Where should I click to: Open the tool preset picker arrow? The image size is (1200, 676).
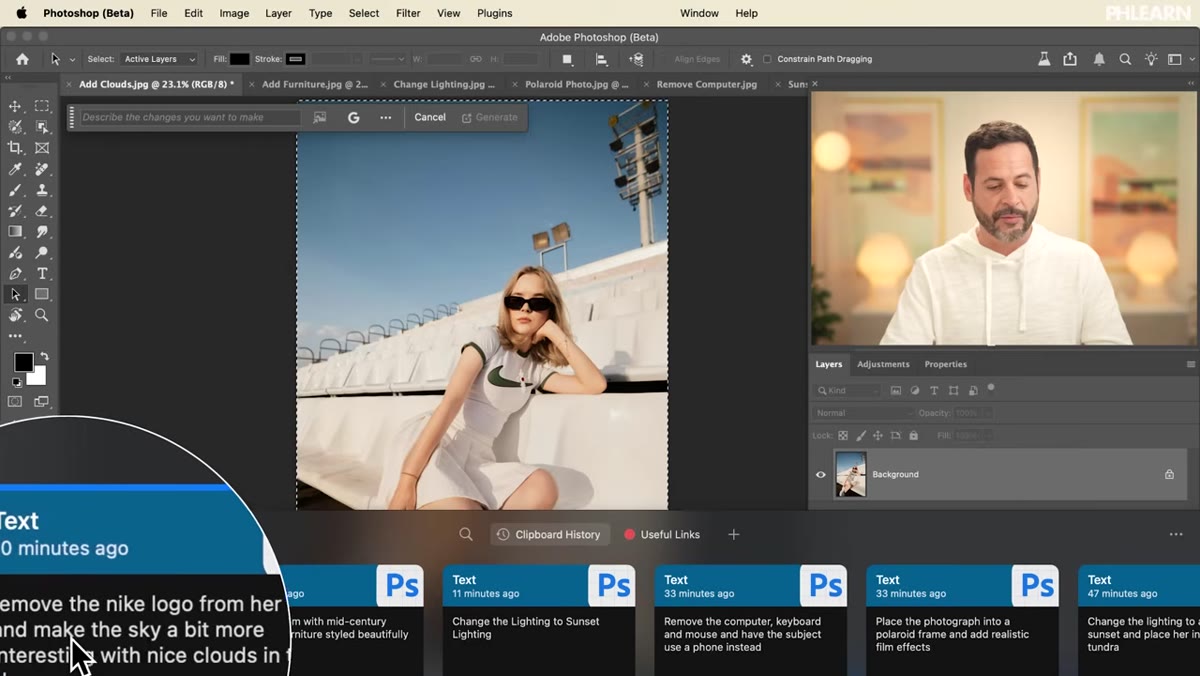pyautogui.click(x=72, y=60)
